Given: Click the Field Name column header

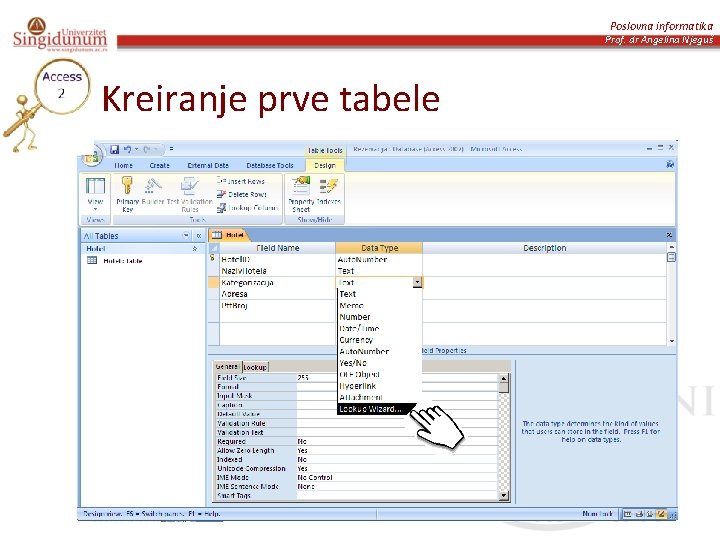Looking at the screenshot, I should click(278, 248).
